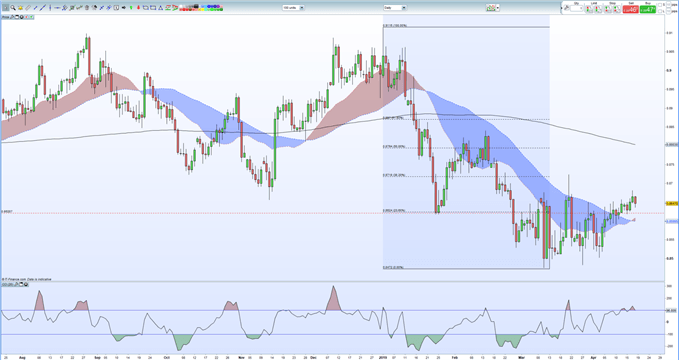Open the 100 units dropdown
The image size is (679, 360).
(293, 7)
